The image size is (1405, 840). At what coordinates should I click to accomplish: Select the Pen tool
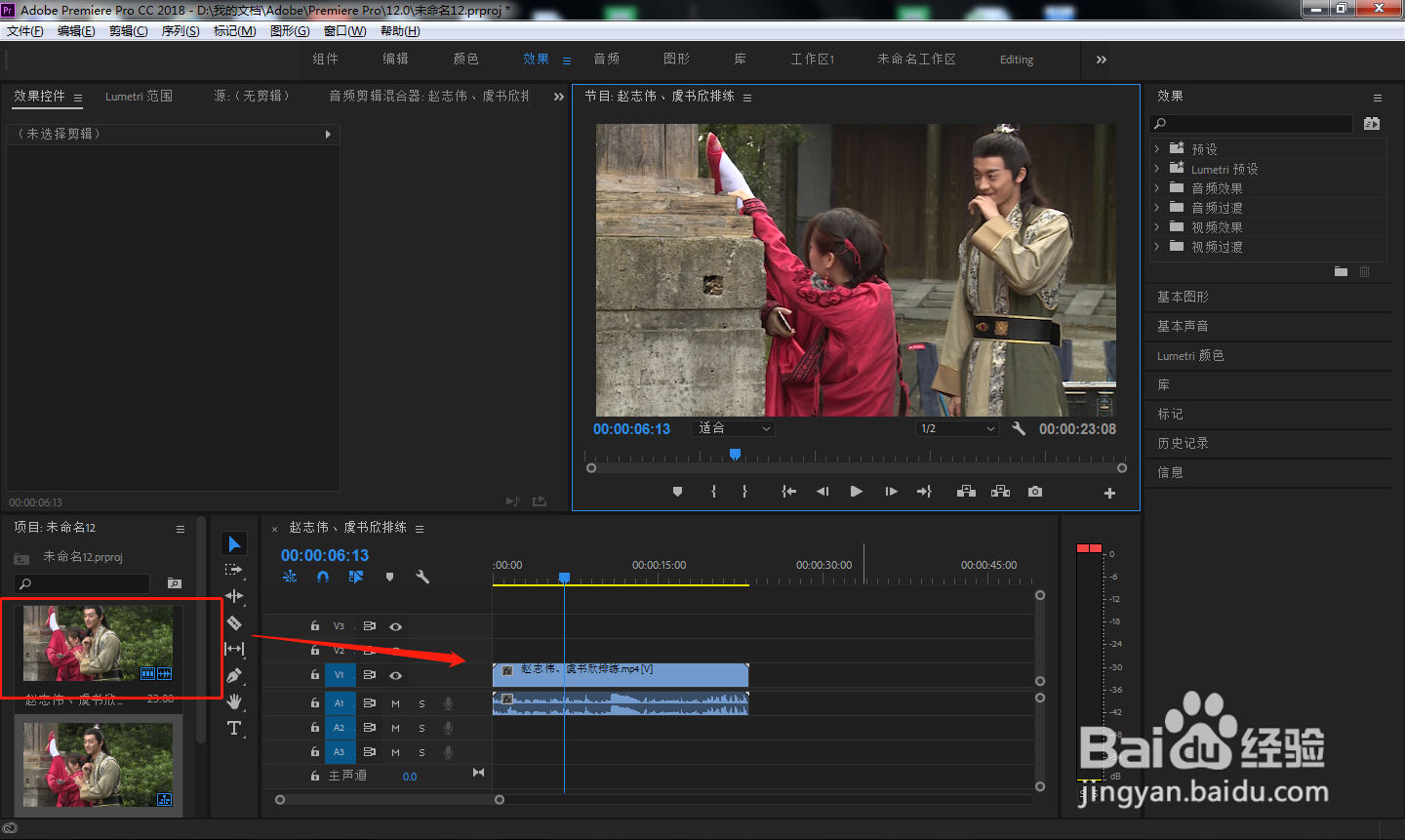click(234, 675)
